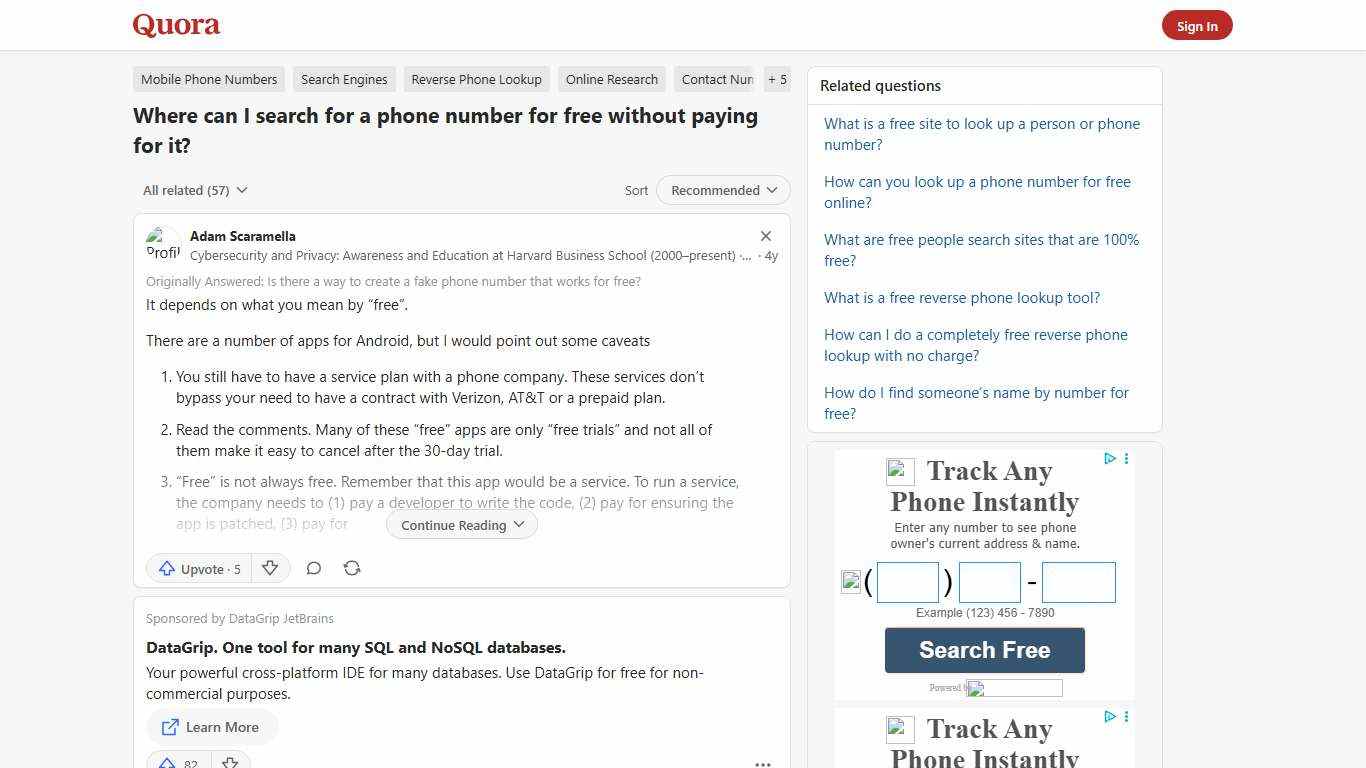
Task: Click the downvote icon on Adam's answer
Action: coord(270,568)
